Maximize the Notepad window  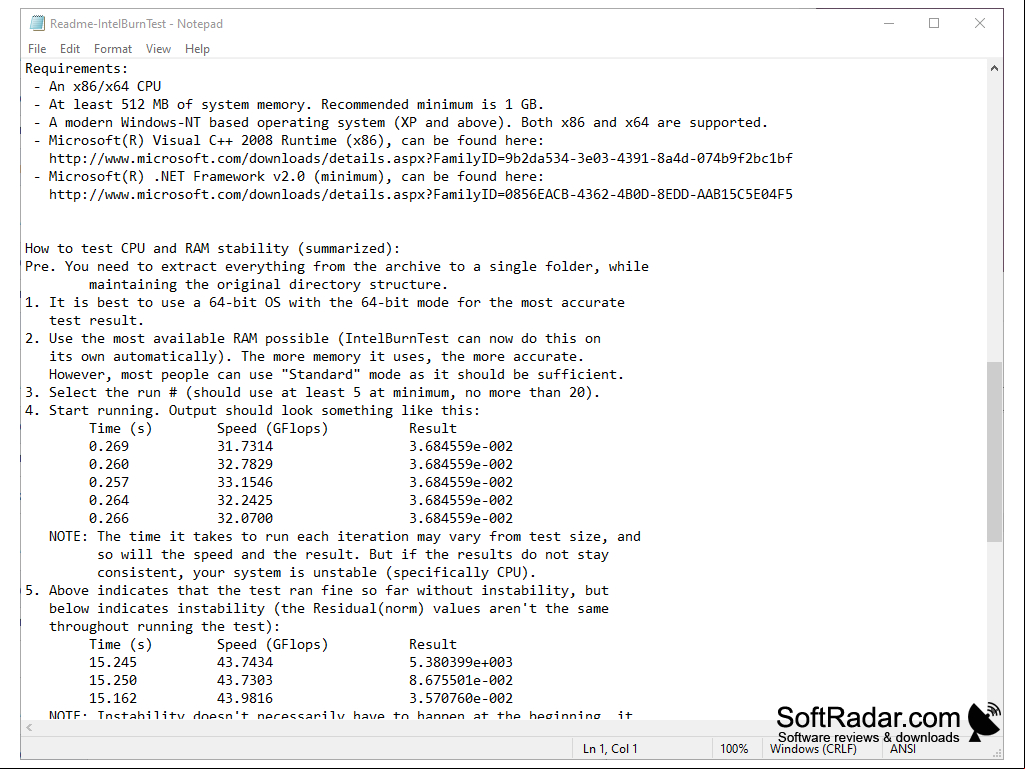934,24
